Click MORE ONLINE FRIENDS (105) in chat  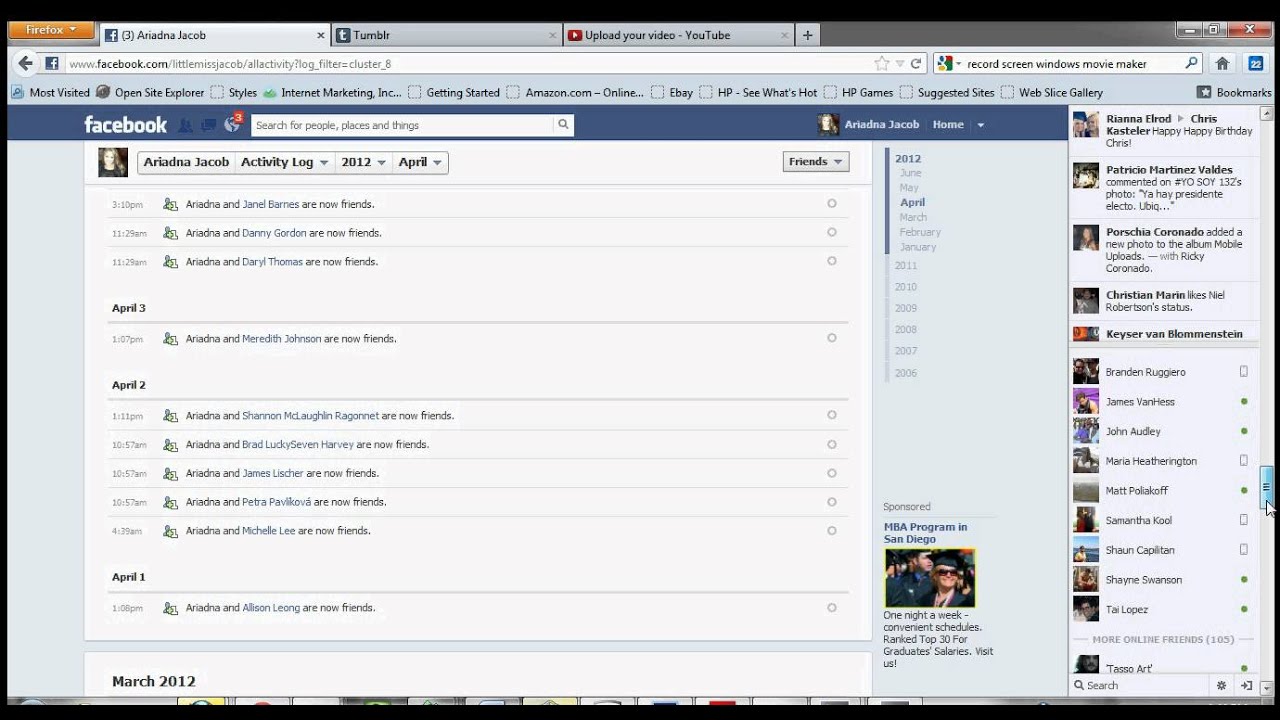click(1163, 640)
